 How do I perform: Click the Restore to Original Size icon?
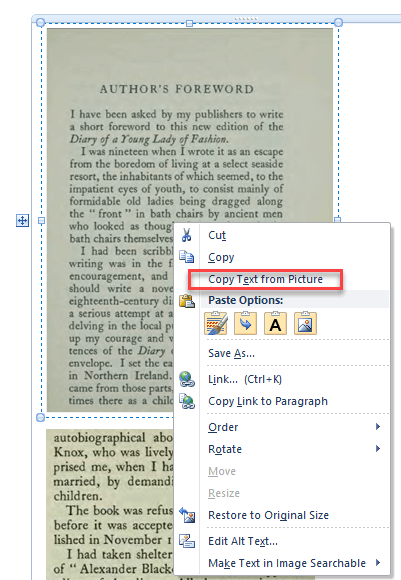click(x=187, y=515)
